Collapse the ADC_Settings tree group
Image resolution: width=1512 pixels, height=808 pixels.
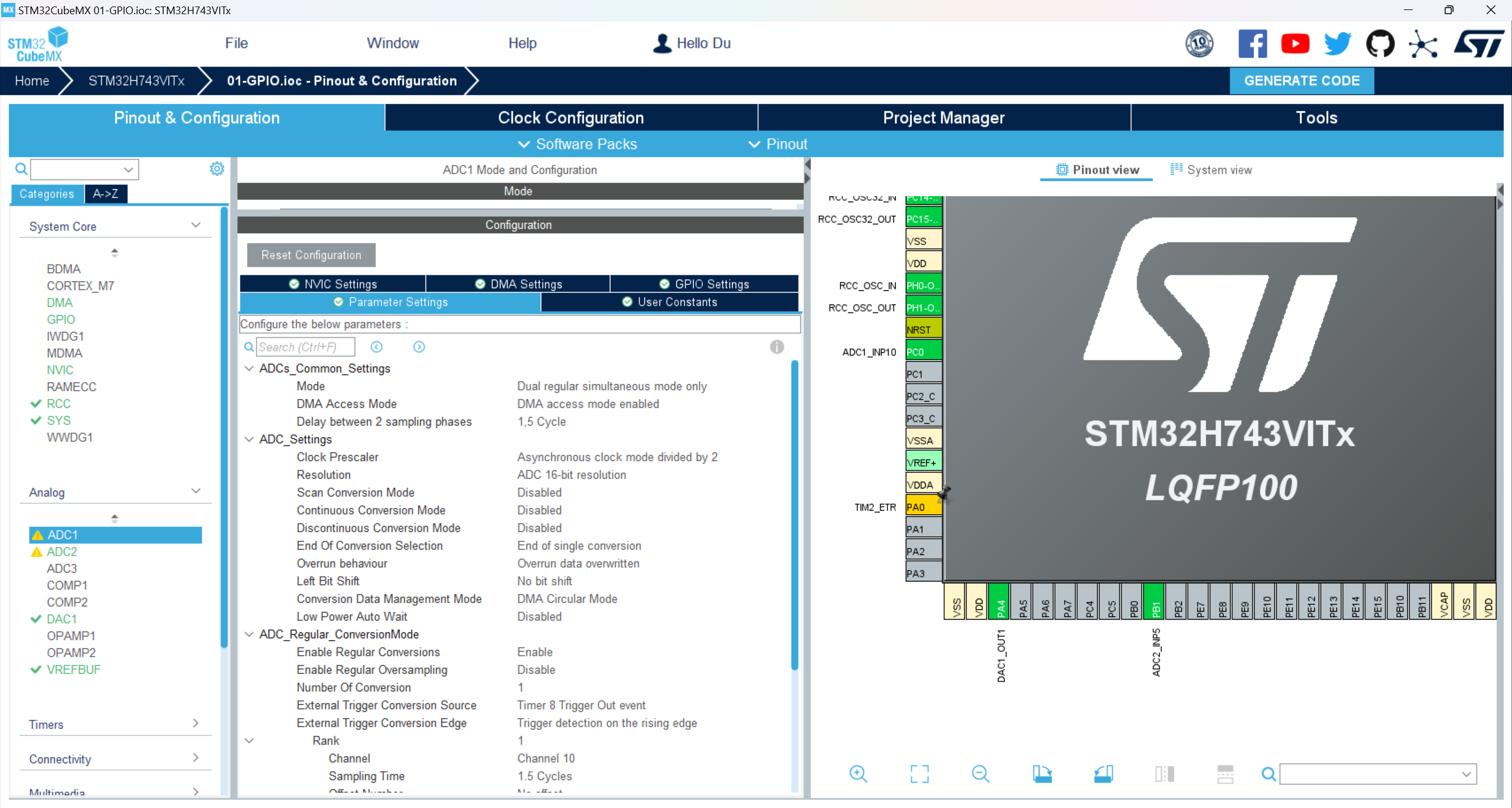pos(249,439)
